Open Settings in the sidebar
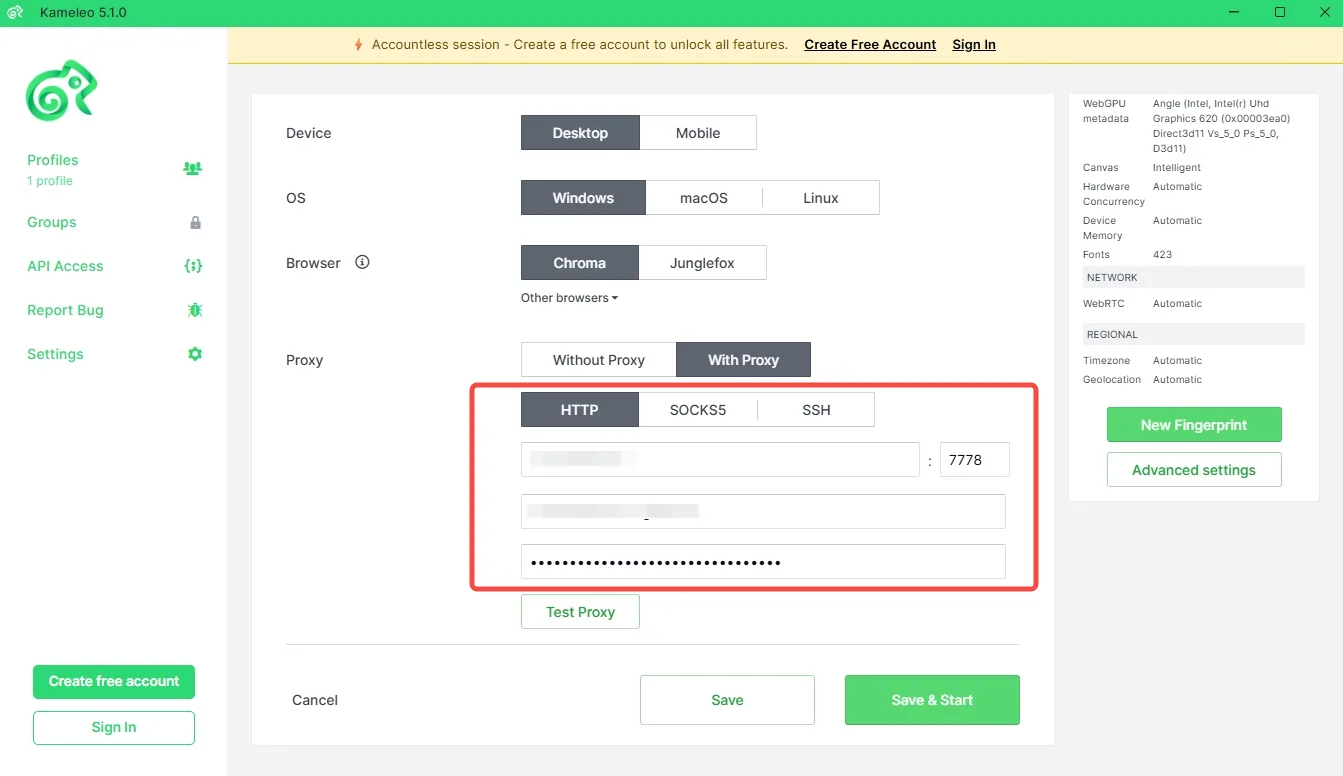This screenshot has height=776, width=1343. 55,354
